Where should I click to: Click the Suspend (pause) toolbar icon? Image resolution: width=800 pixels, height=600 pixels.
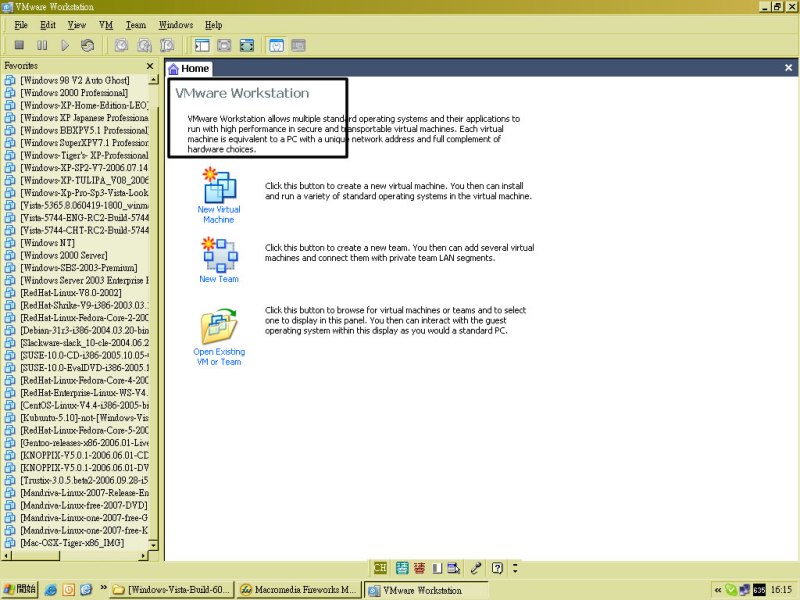point(42,45)
